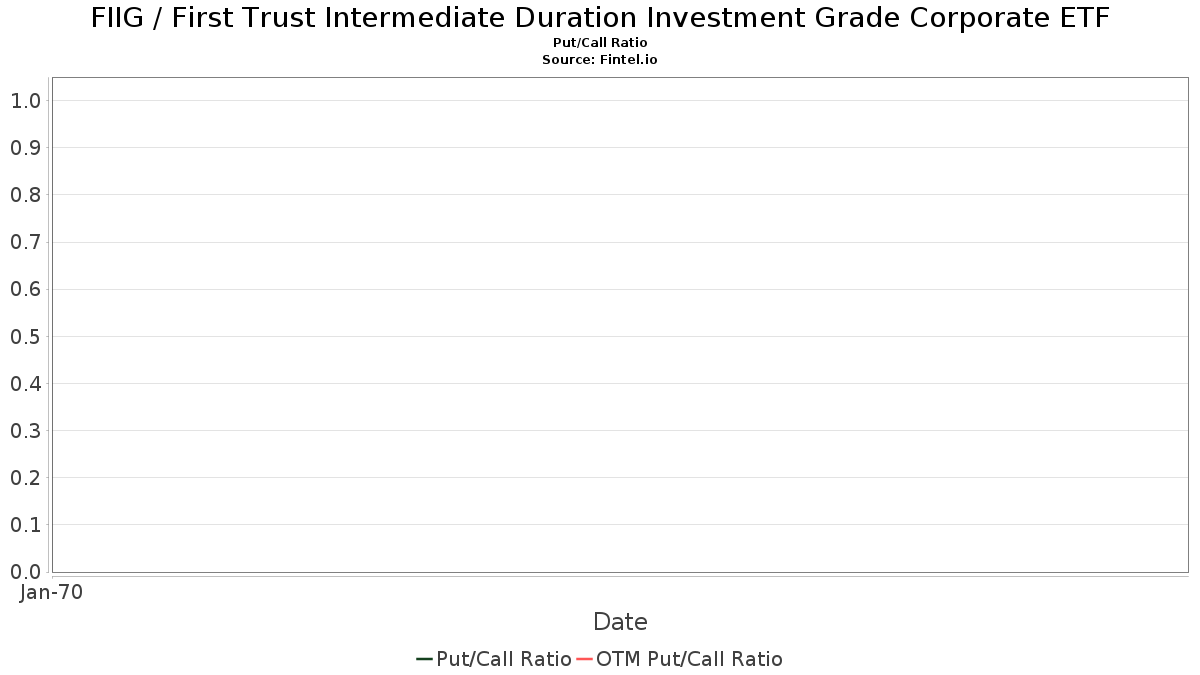Screen dimensions: 1200x675
Task: Click the red OTM Put/Call Ratio line swatch
Action: pos(584,659)
